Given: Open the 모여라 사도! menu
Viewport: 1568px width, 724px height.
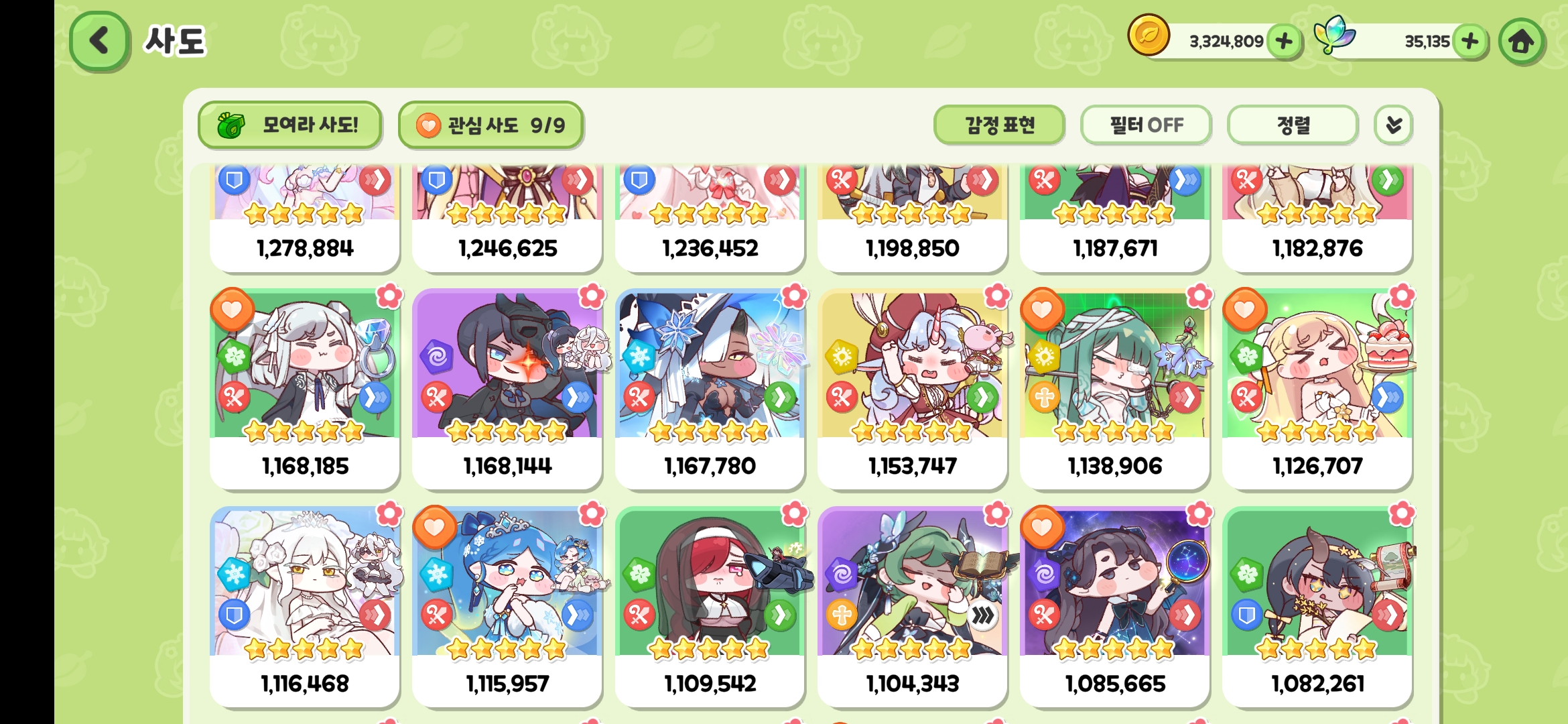Looking at the screenshot, I should pyautogui.click(x=289, y=125).
